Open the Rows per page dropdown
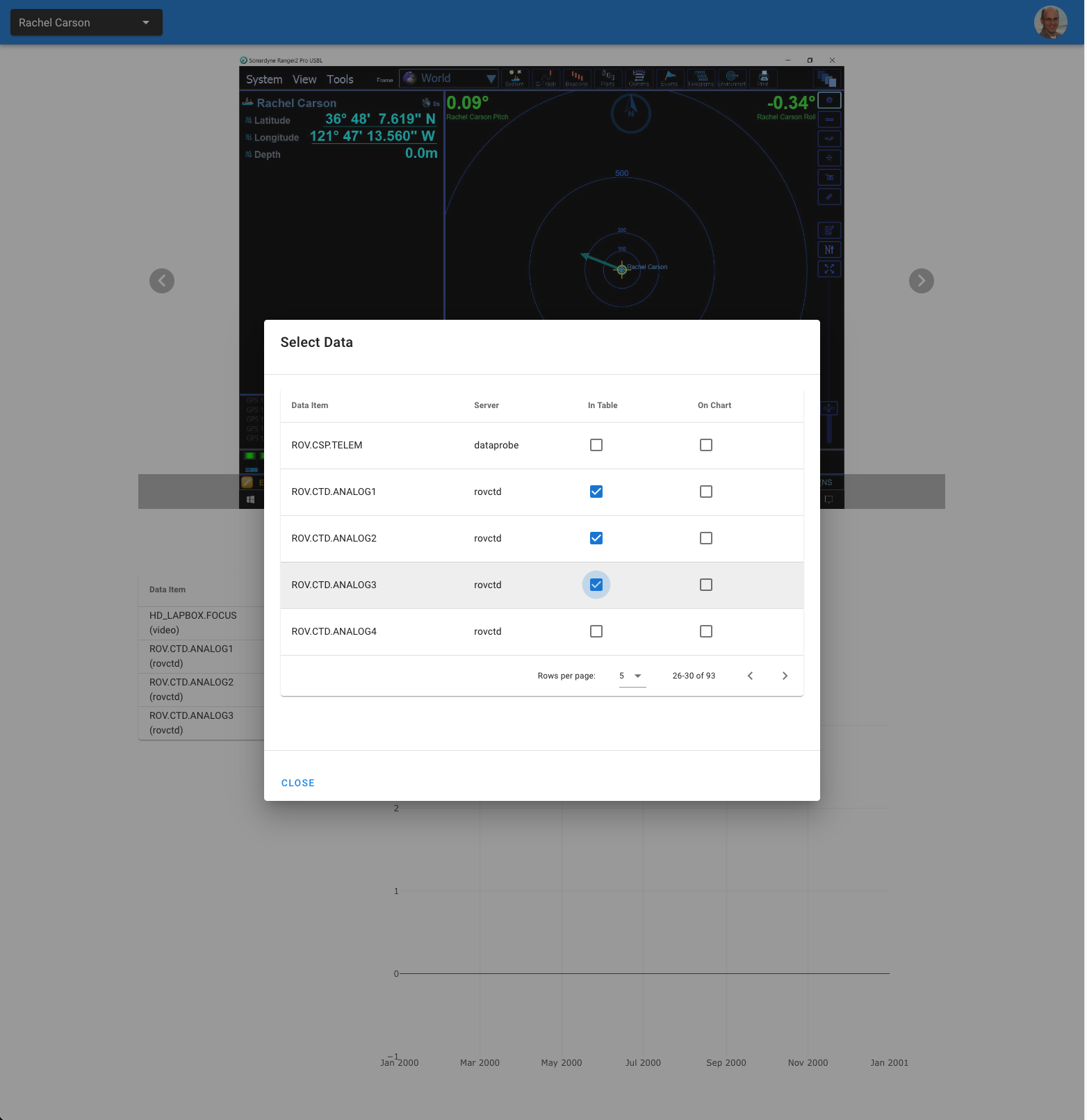This screenshot has width=1087, height=1120. pos(632,676)
